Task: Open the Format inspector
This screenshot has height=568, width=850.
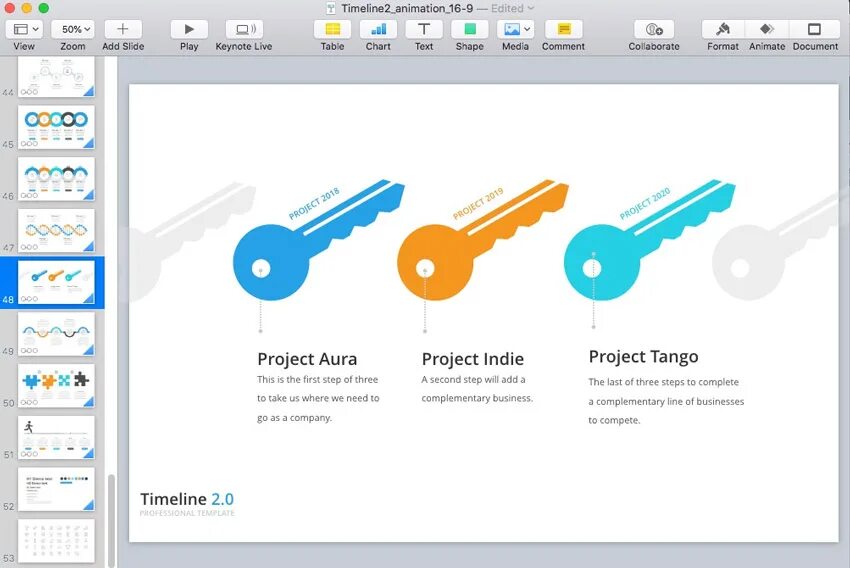Action: [723, 29]
